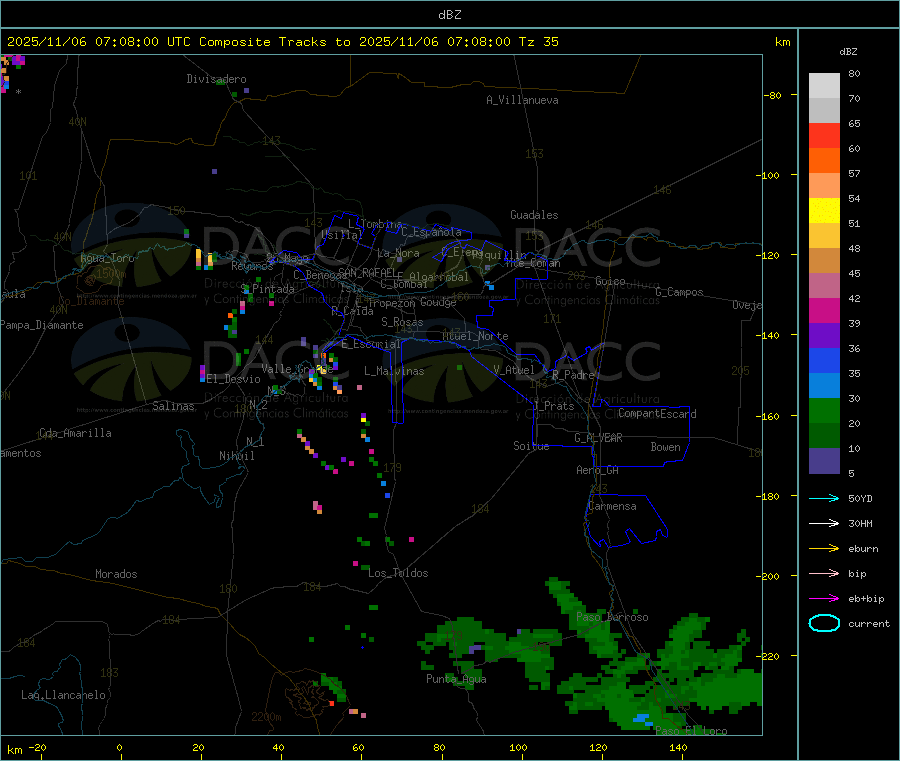Click the Agua_Toro map label
The height and width of the screenshot is (761, 900).
coord(107,258)
